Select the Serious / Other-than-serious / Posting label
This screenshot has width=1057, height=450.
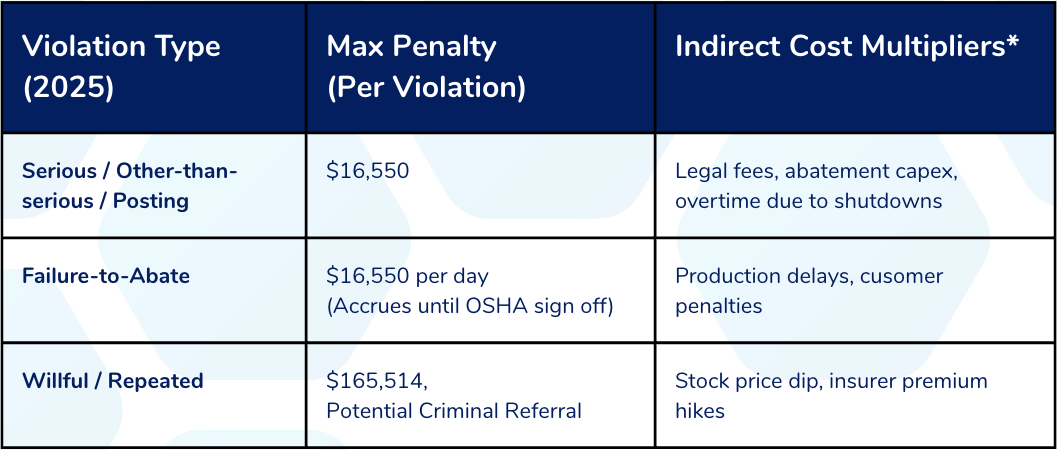[130, 186]
